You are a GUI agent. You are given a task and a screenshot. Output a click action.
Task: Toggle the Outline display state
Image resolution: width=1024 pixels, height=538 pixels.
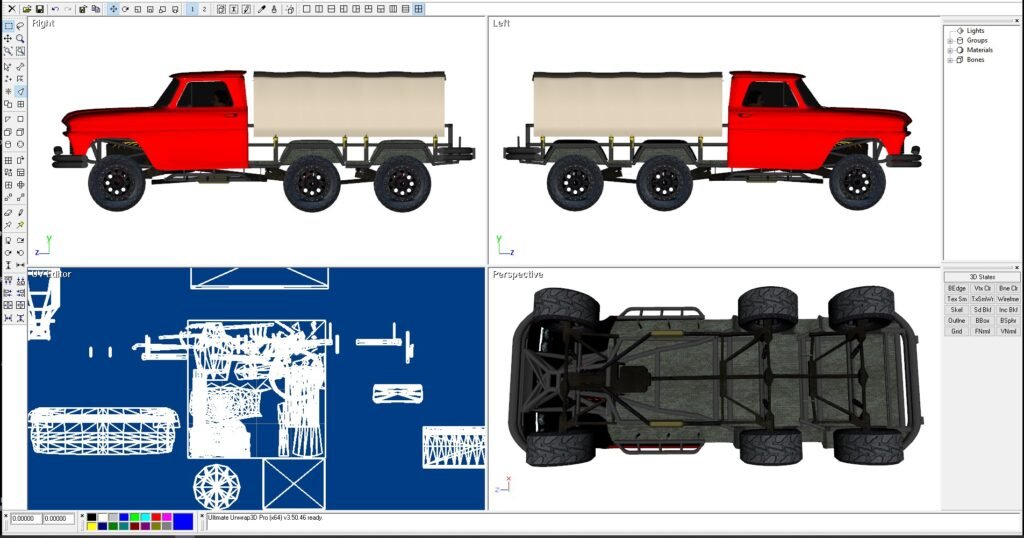point(956,320)
